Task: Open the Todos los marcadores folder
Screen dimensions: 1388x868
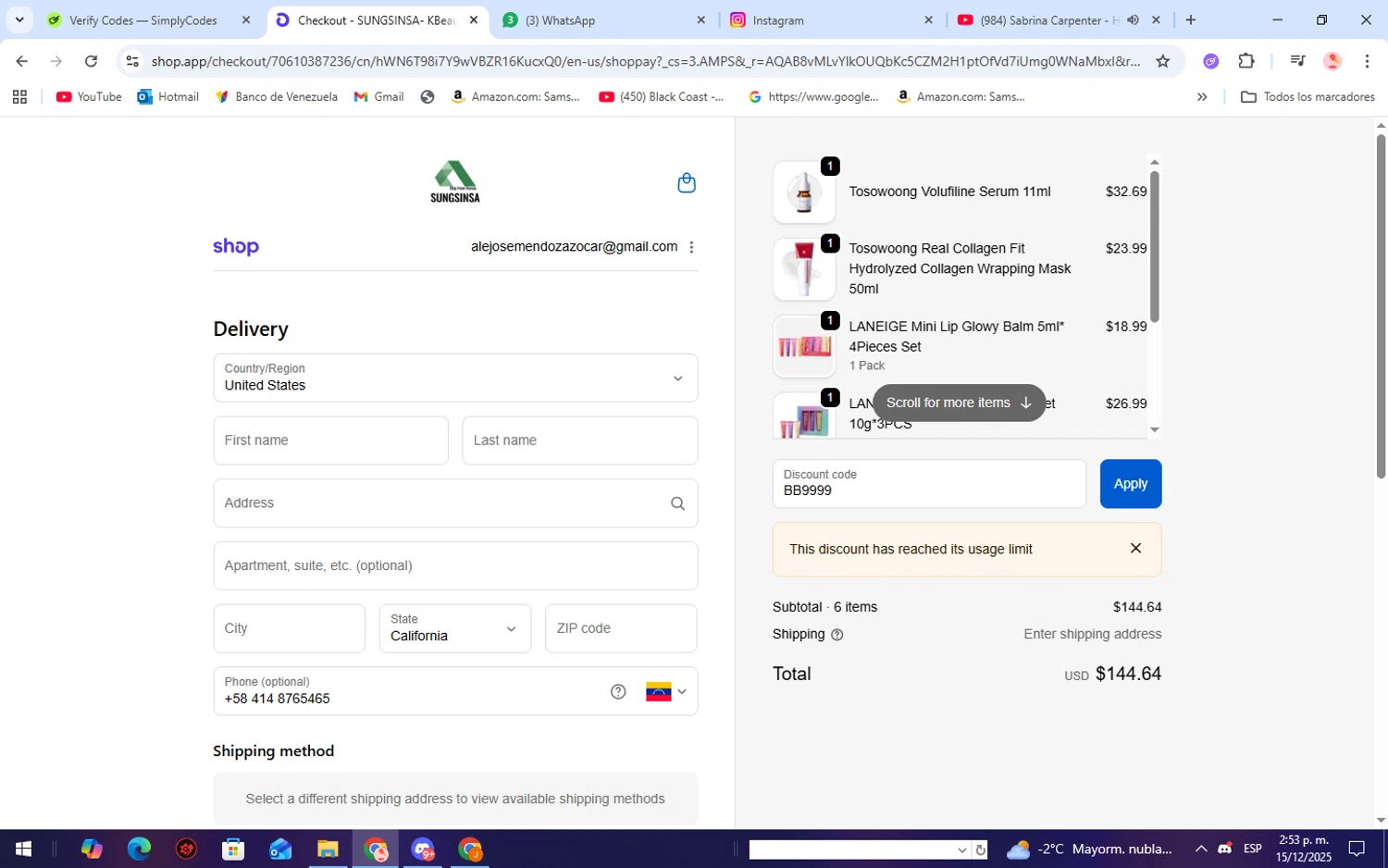Action: 1307,96
